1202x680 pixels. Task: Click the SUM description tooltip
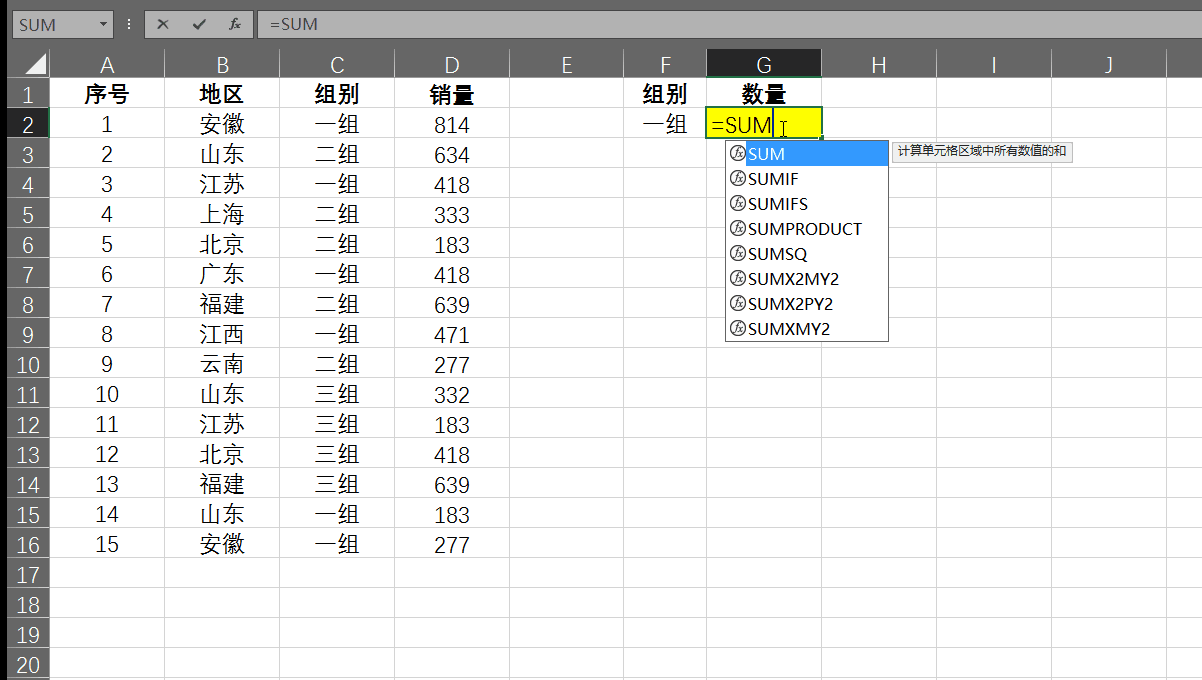tap(982, 152)
